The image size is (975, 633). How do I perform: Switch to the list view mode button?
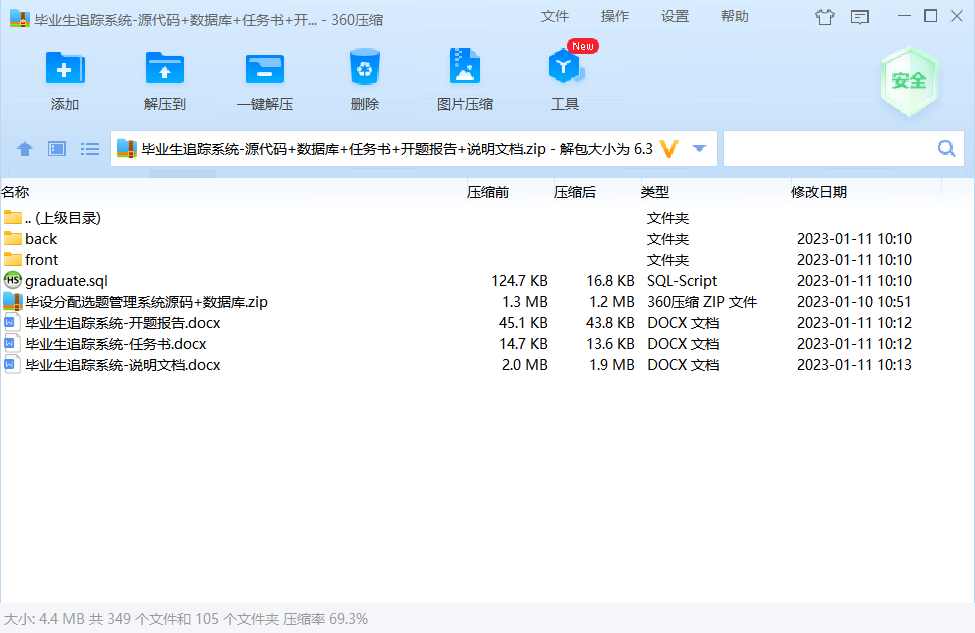[90, 149]
